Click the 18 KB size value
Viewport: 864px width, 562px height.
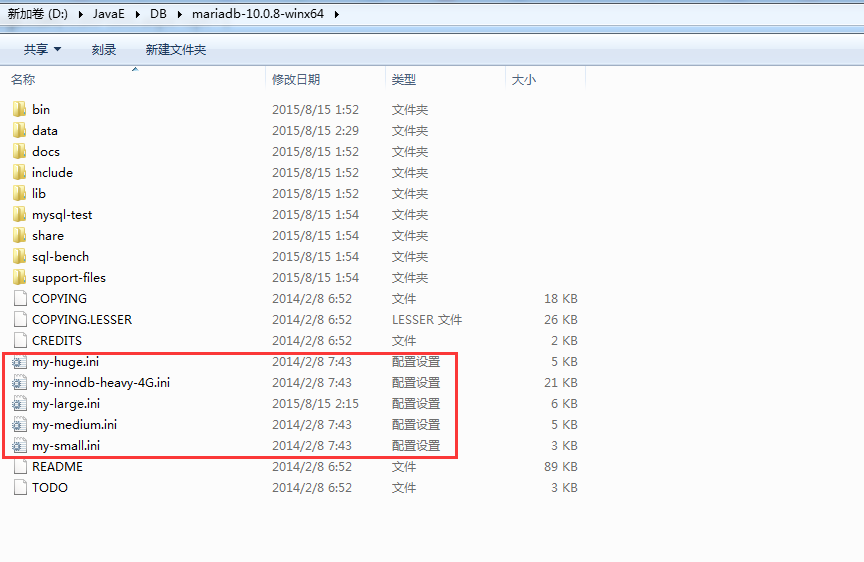coord(560,299)
